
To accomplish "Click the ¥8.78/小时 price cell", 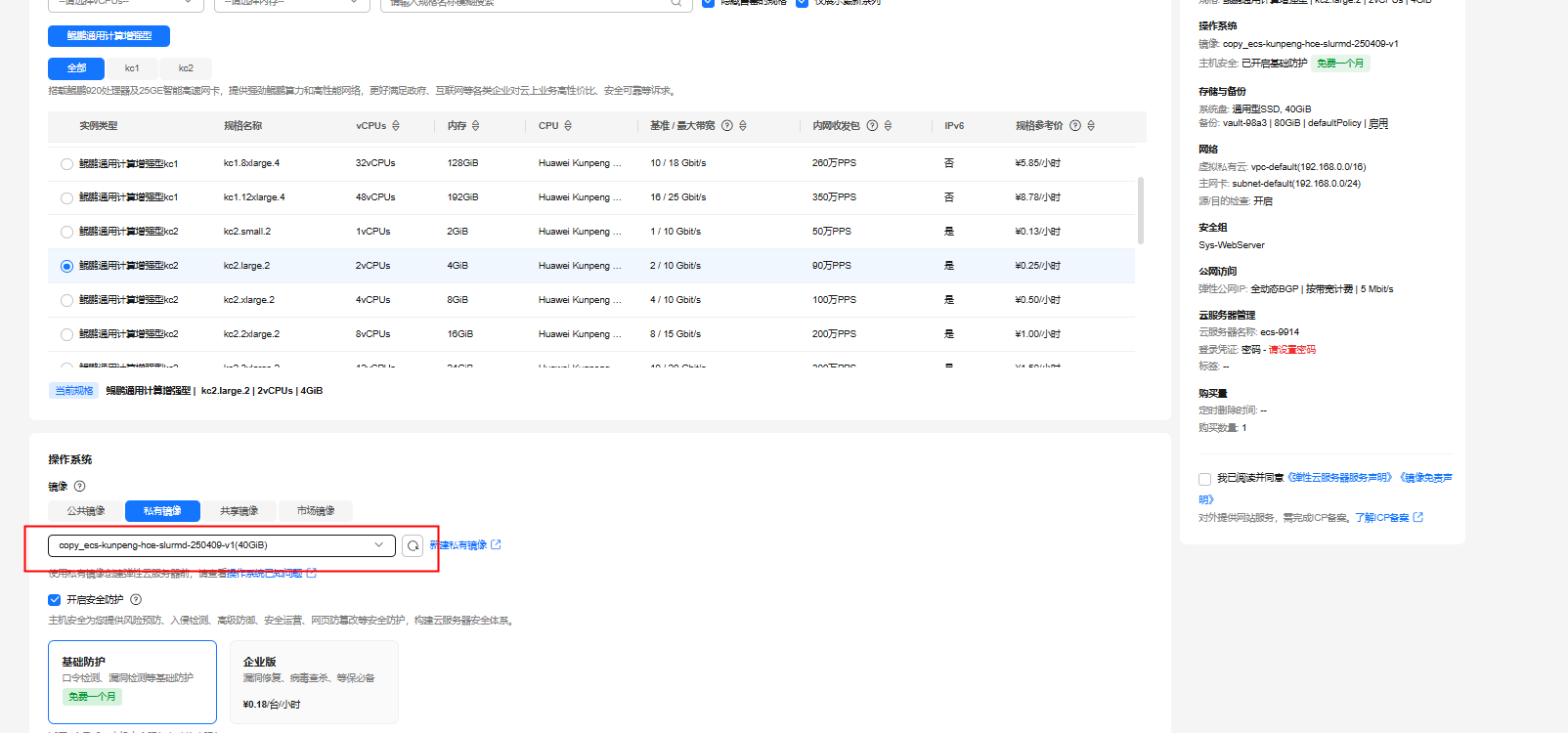I will (1038, 197).
